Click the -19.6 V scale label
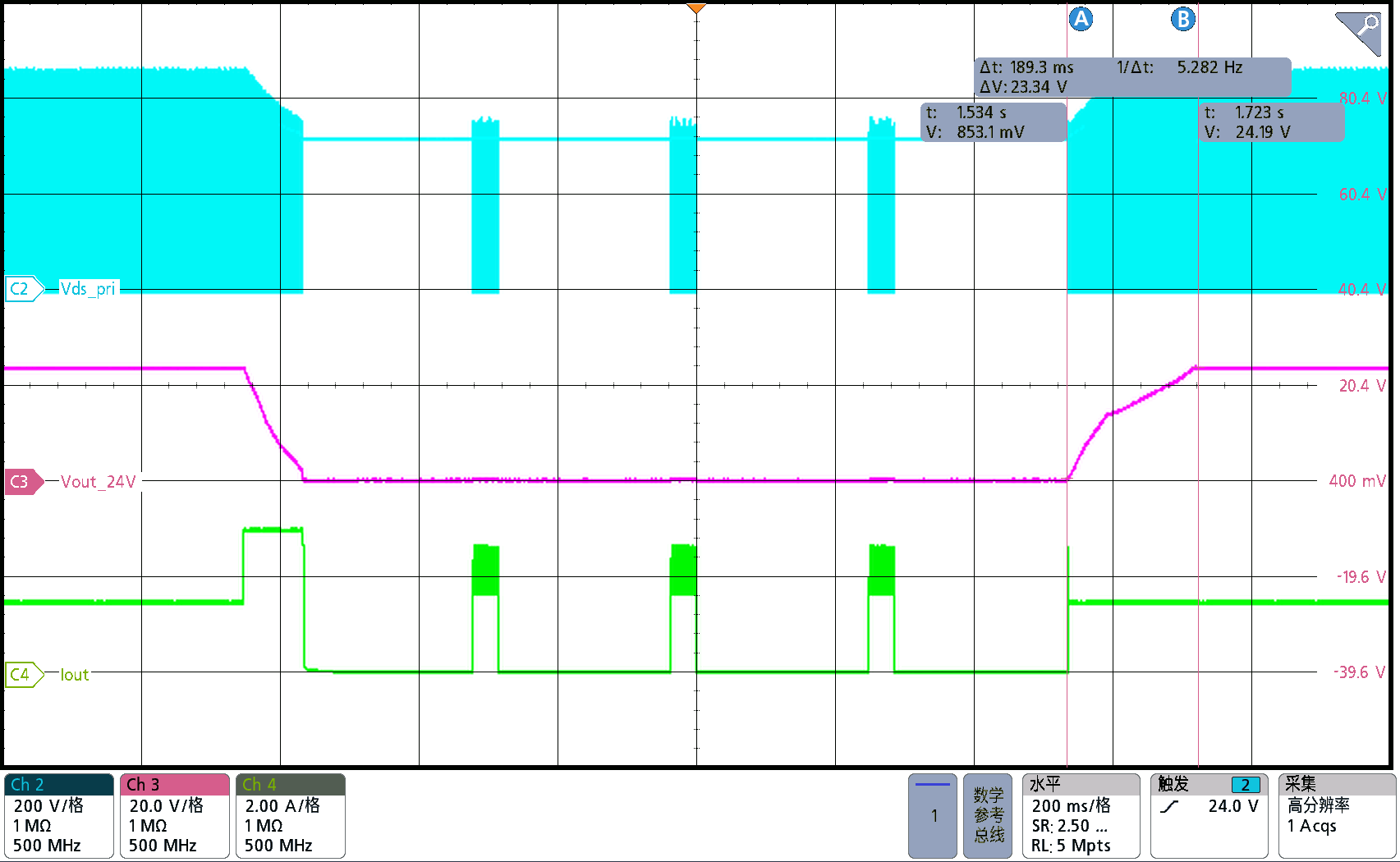Viewport: 1400px width, 862px height. click(1361, 577)
